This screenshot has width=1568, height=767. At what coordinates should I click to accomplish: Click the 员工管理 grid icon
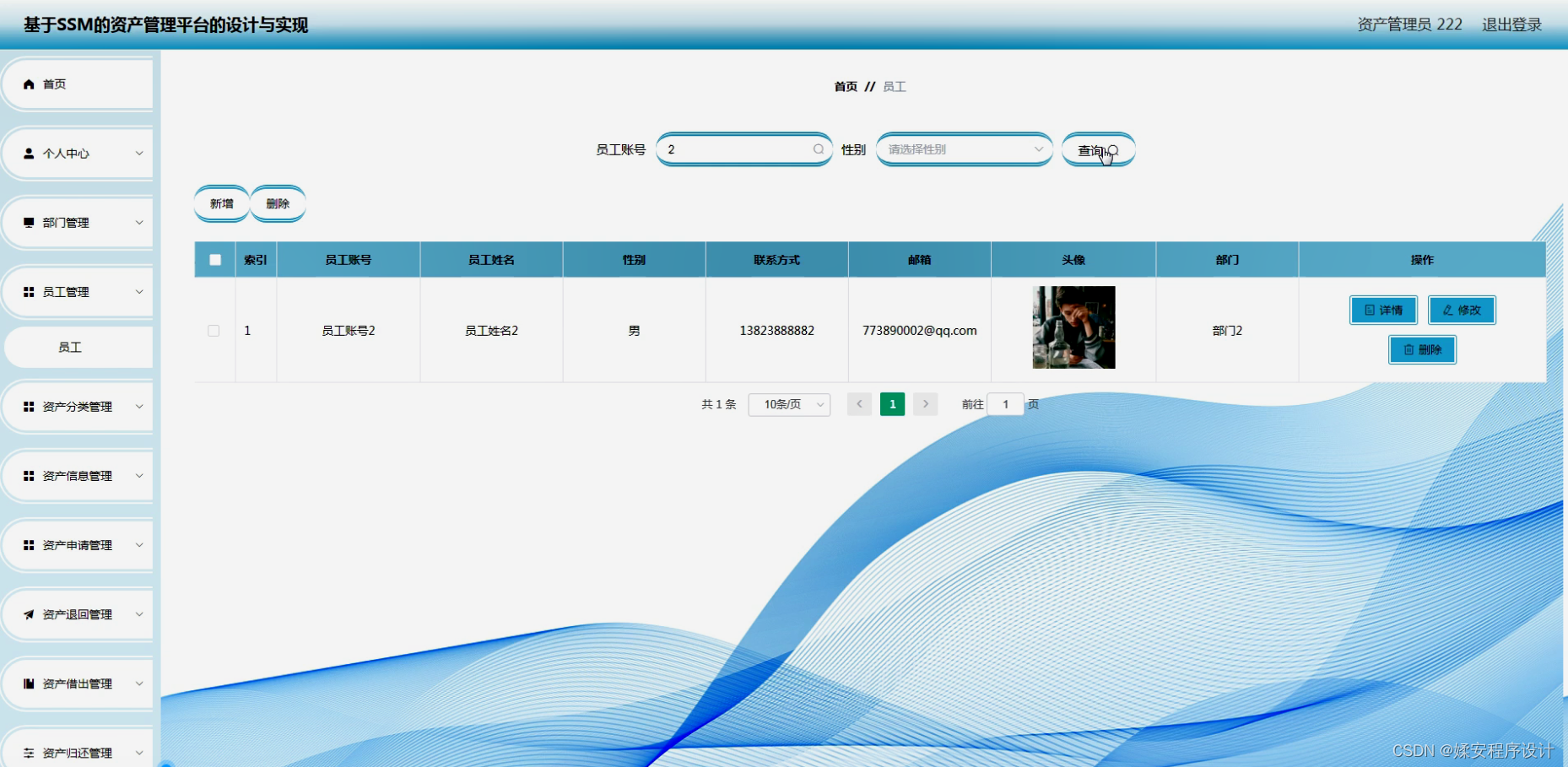tap(27, 291)
